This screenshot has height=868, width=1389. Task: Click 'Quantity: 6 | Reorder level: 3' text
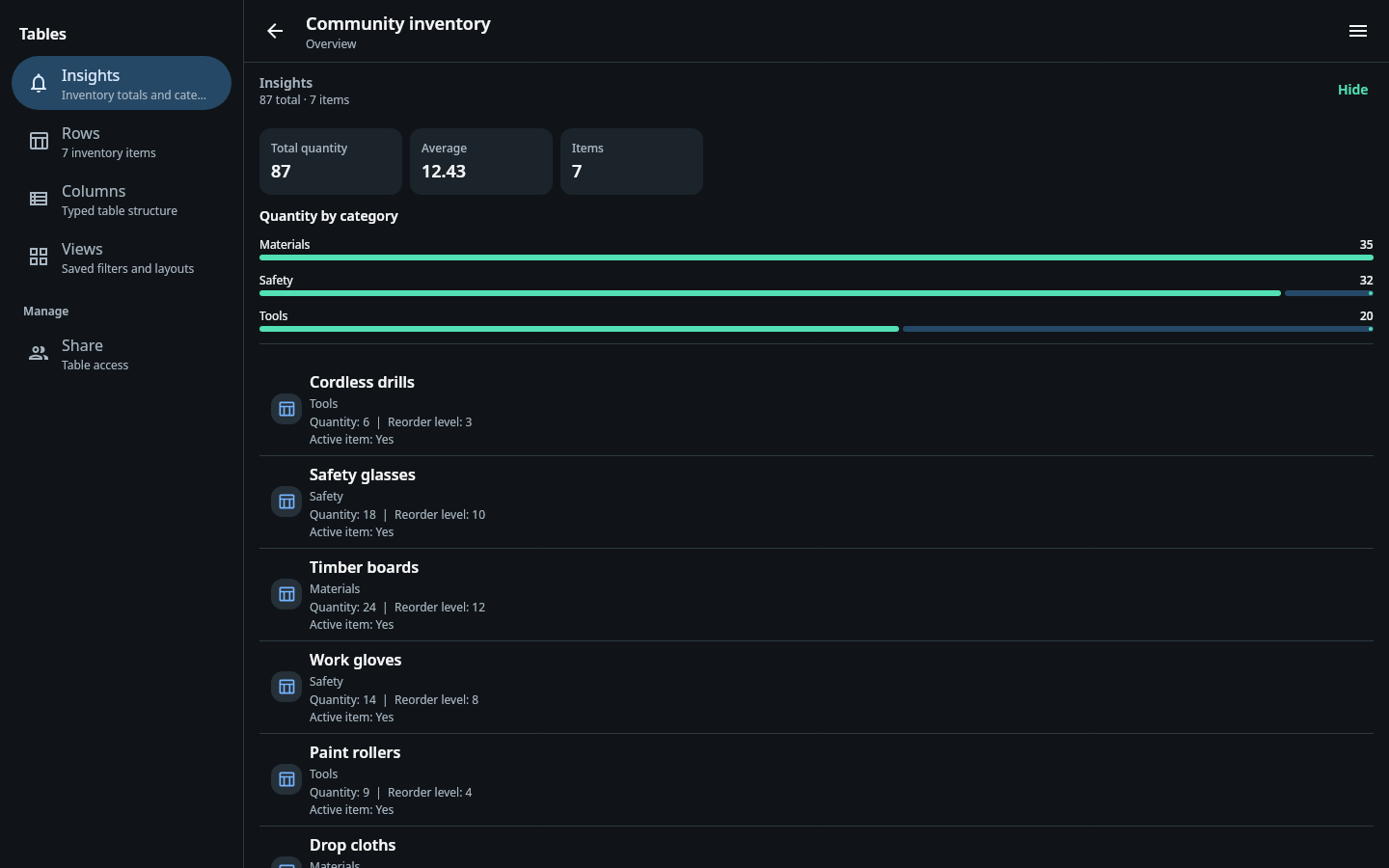[391, 422]
